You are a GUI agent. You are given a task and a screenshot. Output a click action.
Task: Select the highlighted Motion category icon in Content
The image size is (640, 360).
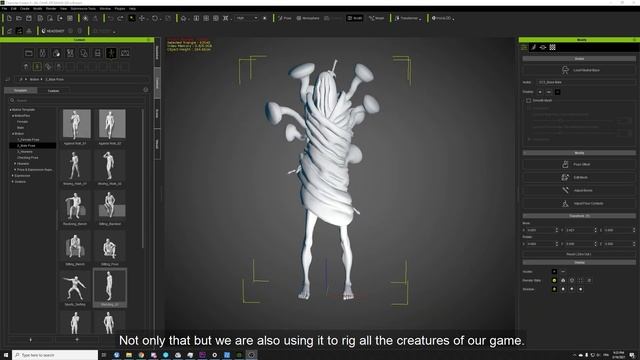click(111, 53)
